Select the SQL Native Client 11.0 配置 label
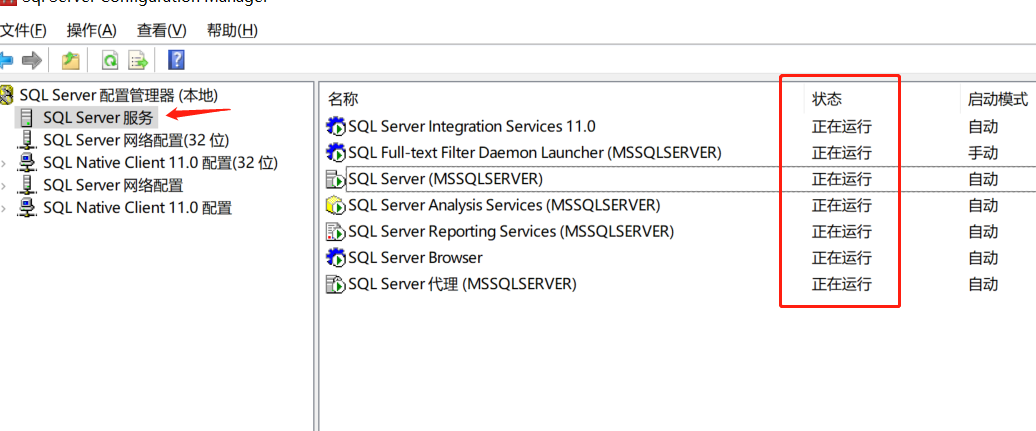The width and height of the screenshot is (1036, 431). click(x=137, y=208)
